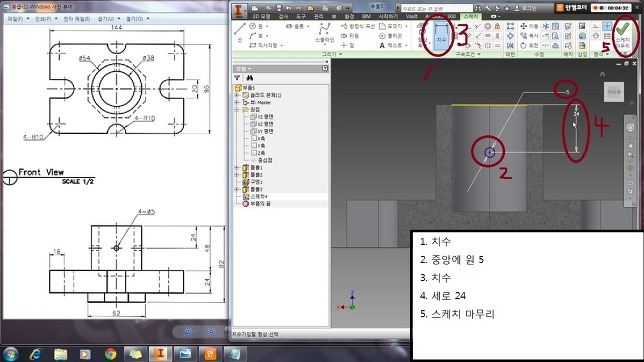The width and height of the screenshot is (644, 362).
Task: Select the Center Point (중심점) tree item
Action: pos(262,160)
